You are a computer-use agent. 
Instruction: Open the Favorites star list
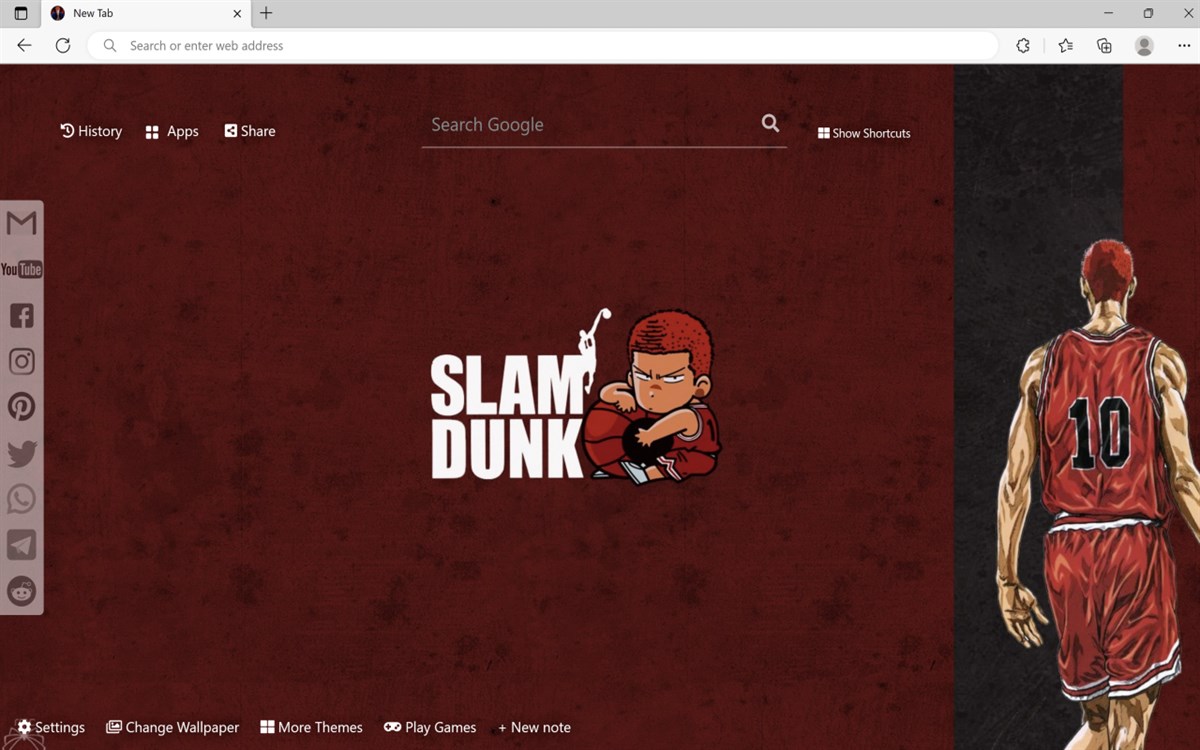point(1066,45)
